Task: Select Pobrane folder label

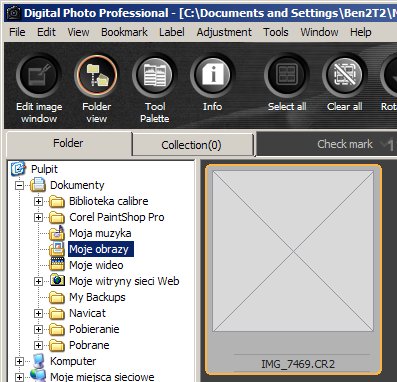Action: click(x=89, y=345)
